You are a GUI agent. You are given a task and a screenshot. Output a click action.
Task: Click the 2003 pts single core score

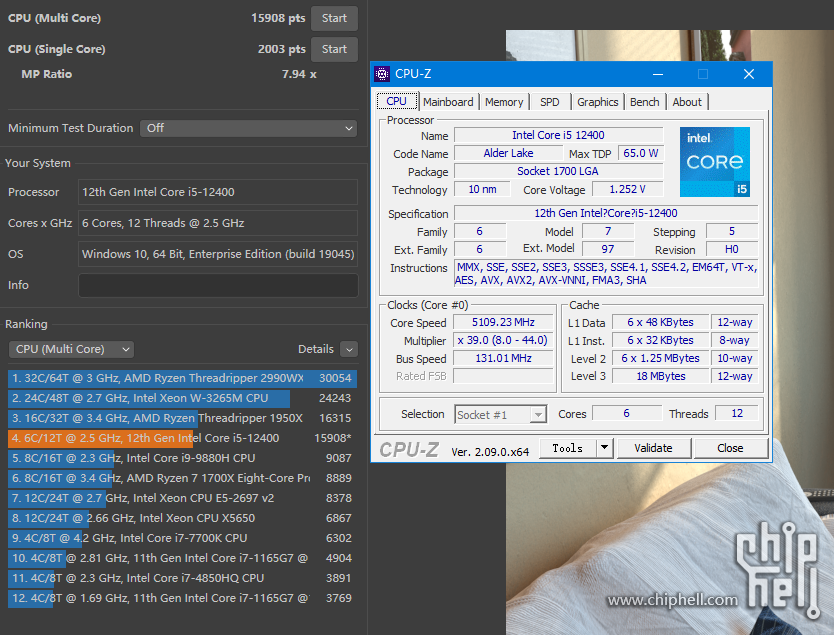pyautogui.click(x=282, y=49)
